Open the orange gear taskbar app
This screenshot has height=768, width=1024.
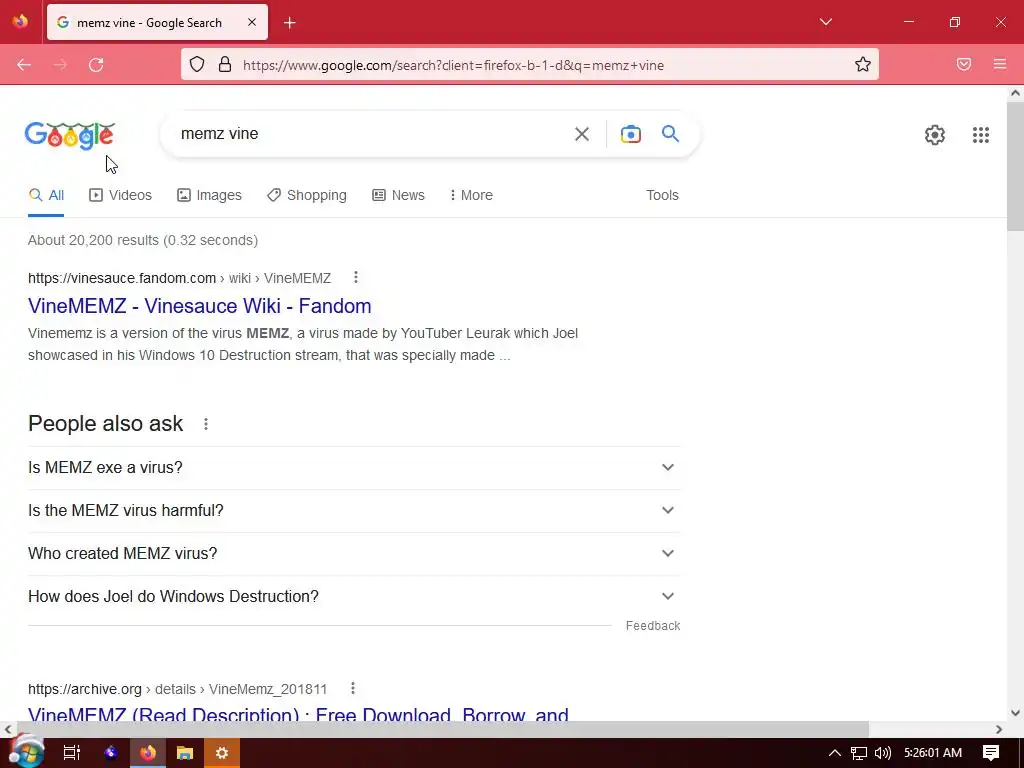click(222, 753)
